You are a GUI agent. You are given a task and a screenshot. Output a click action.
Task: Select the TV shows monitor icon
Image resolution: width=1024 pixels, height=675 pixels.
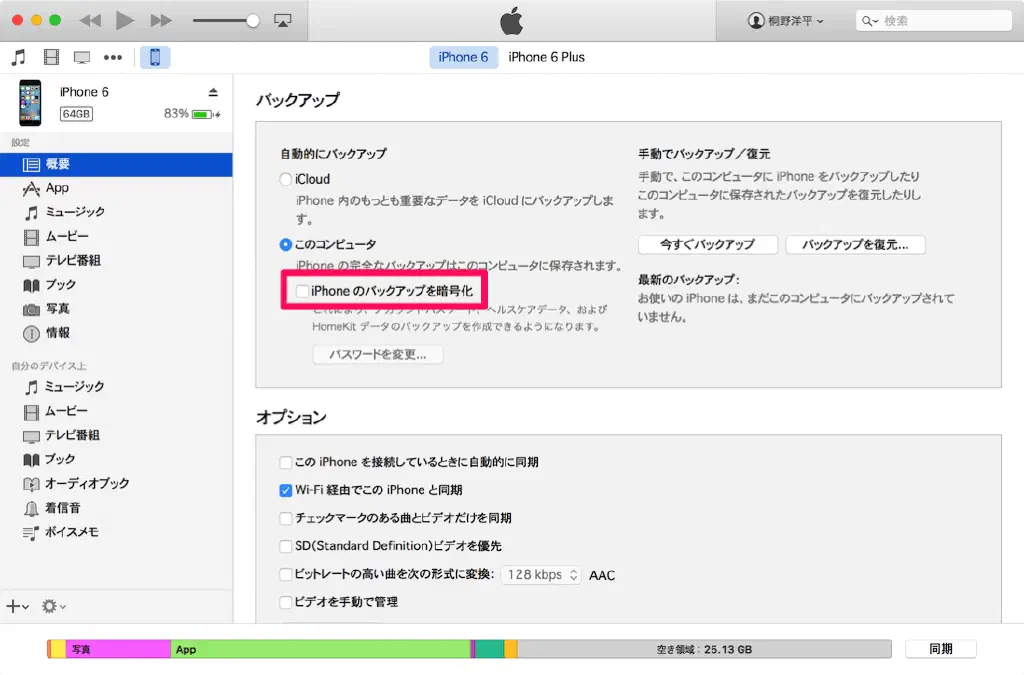point(82,57)
